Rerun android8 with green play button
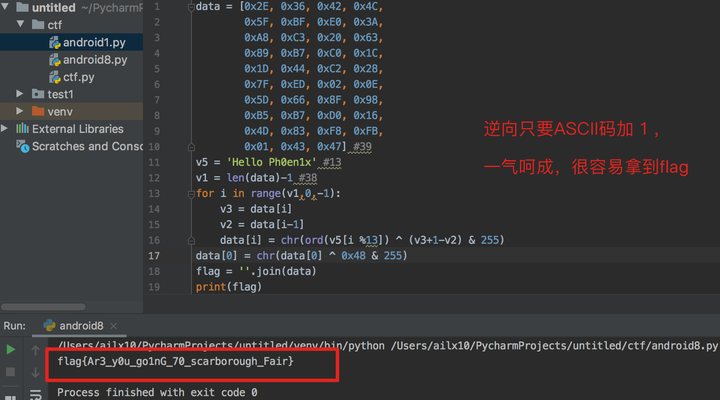Image resolution: width=720 pixels, height=400 pixels. tap(11, 350)
